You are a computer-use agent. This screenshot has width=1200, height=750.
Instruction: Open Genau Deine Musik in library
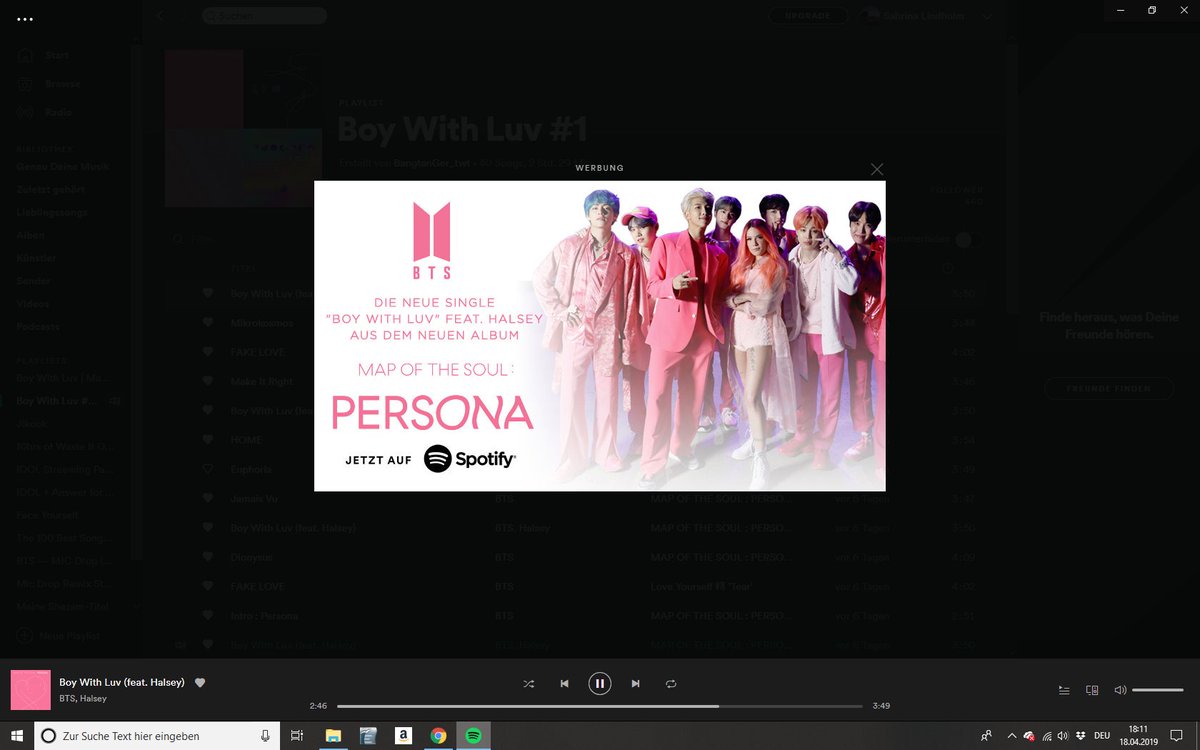click(x=63, y=167)
